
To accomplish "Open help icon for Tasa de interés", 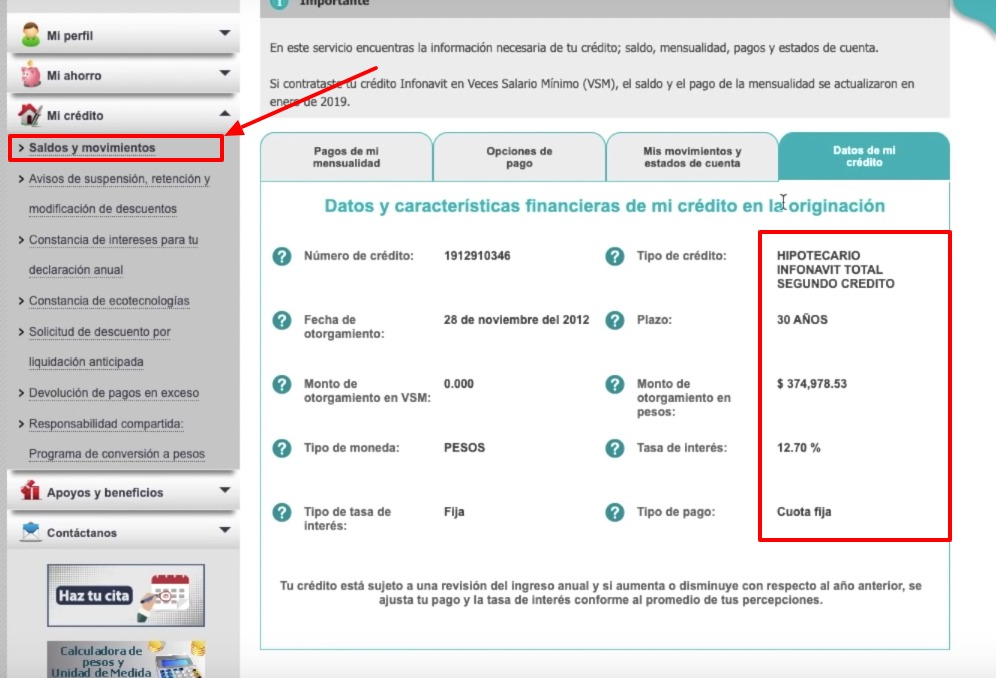I will [x=614, y=448].
